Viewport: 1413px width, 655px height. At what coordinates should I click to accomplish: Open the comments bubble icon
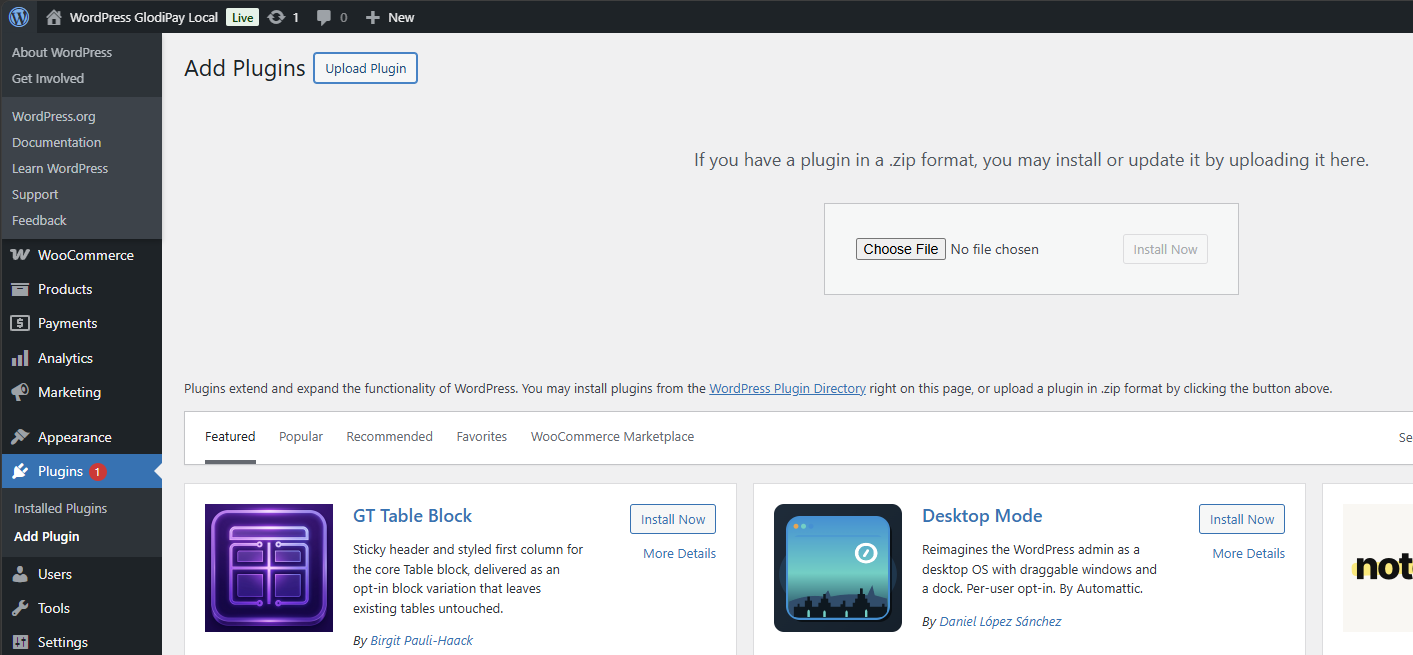pyautogui.click(x=324, y=17)
